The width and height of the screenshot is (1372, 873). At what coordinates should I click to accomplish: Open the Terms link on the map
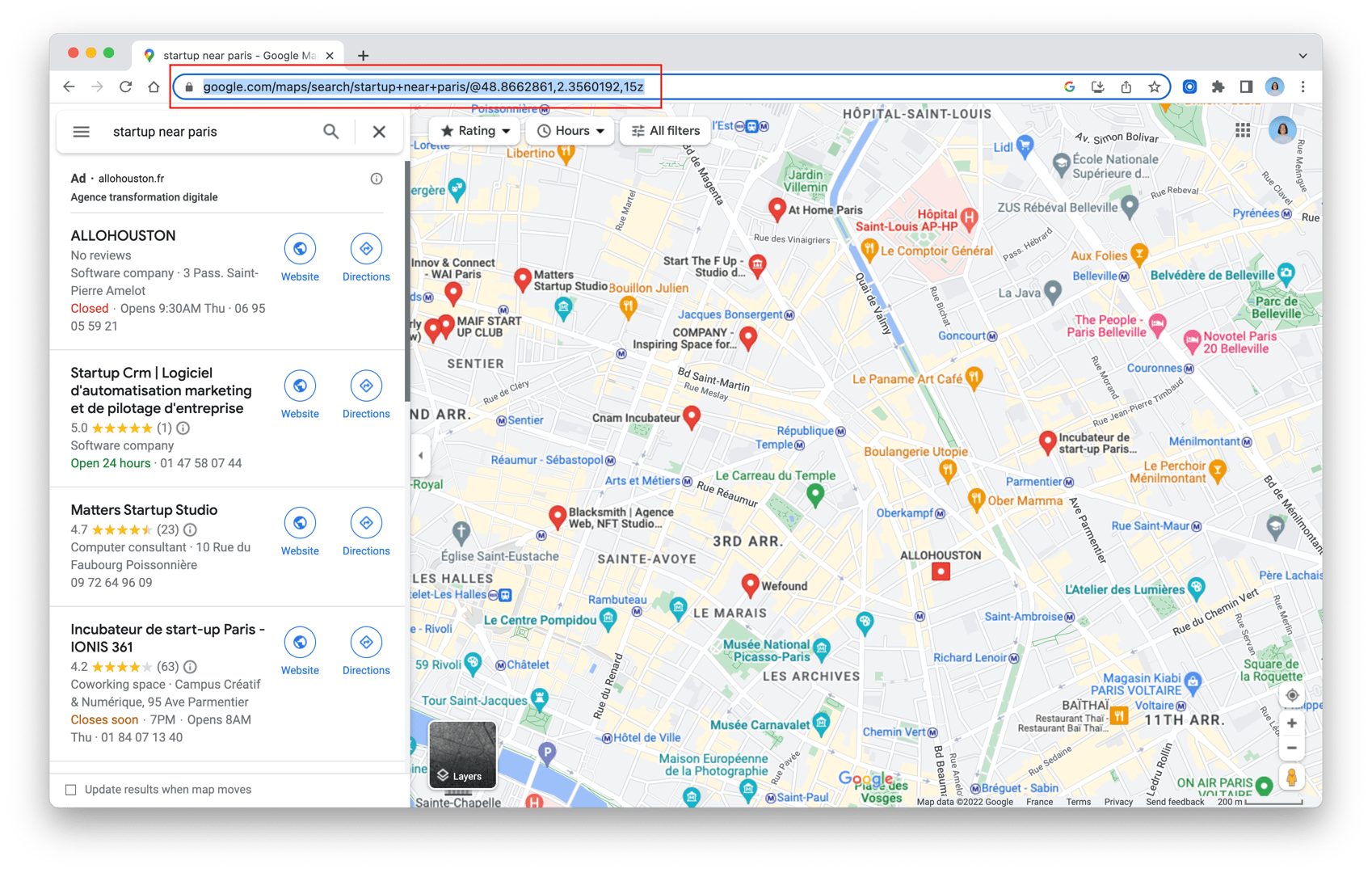[x=1078, y=802]
